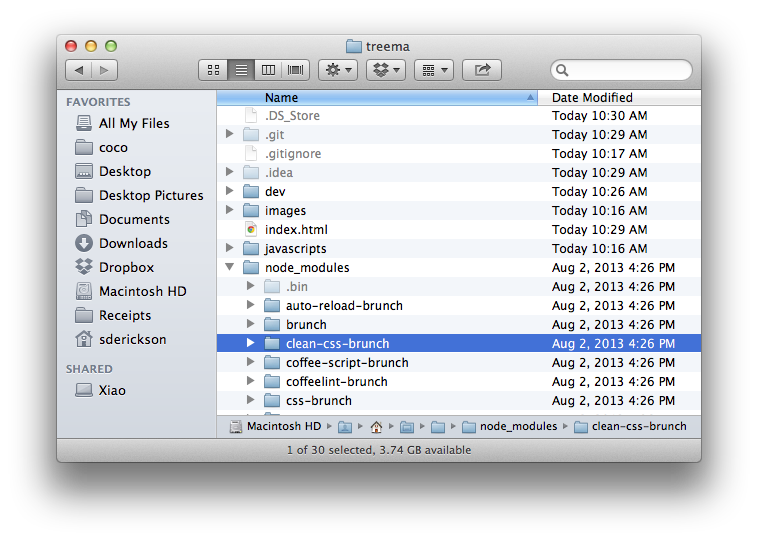Screen dimensions: 758x541
Task: Switch to icon view
Action: (213, 70)
